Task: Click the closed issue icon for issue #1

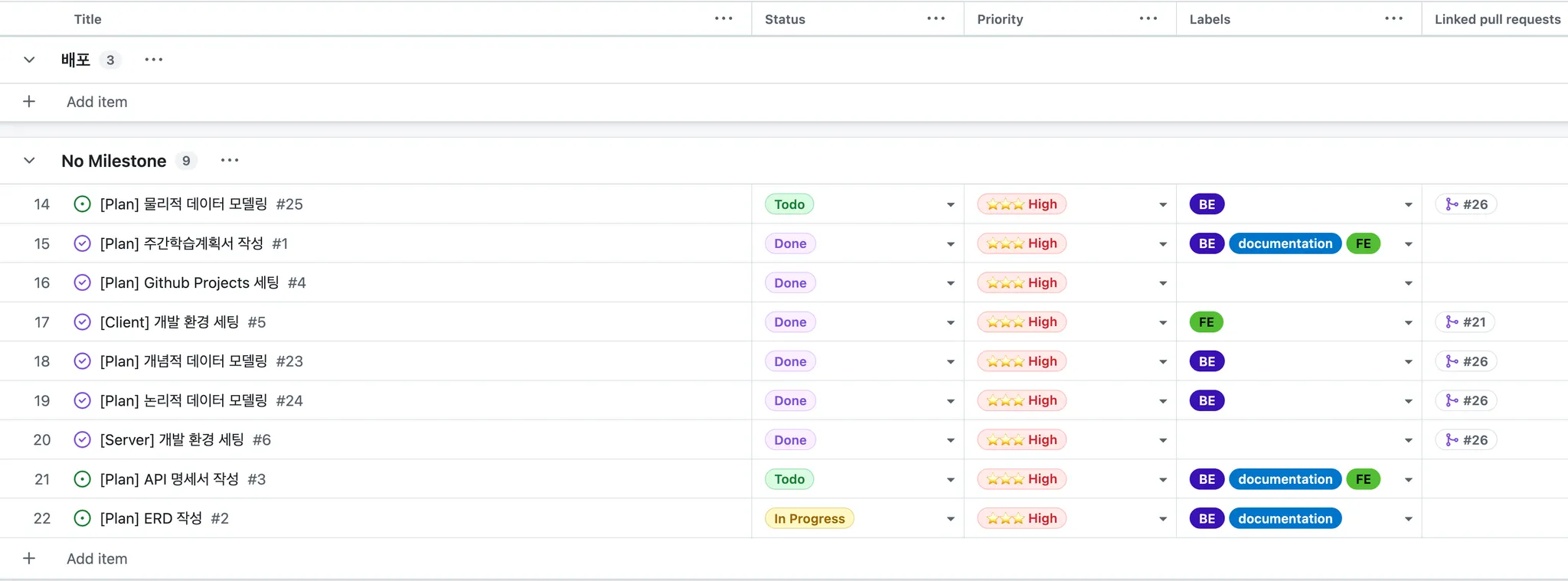Action: point(82,243)
